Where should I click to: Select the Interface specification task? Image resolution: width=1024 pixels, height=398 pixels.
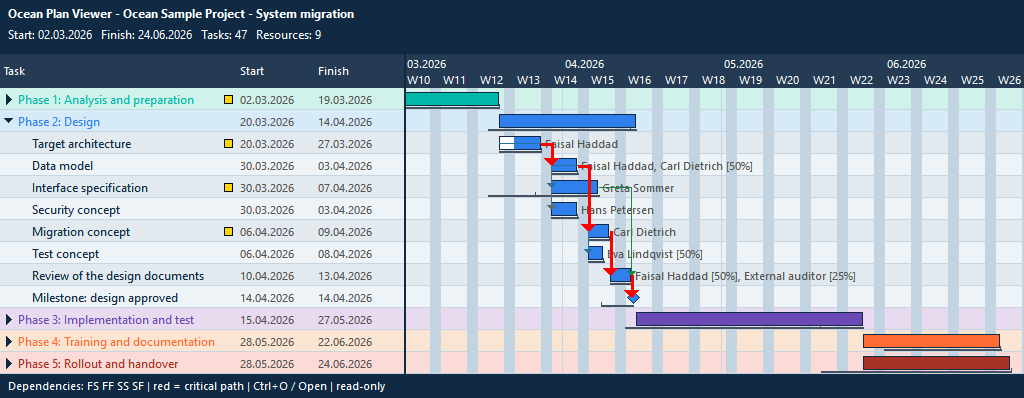pos(202,188)
